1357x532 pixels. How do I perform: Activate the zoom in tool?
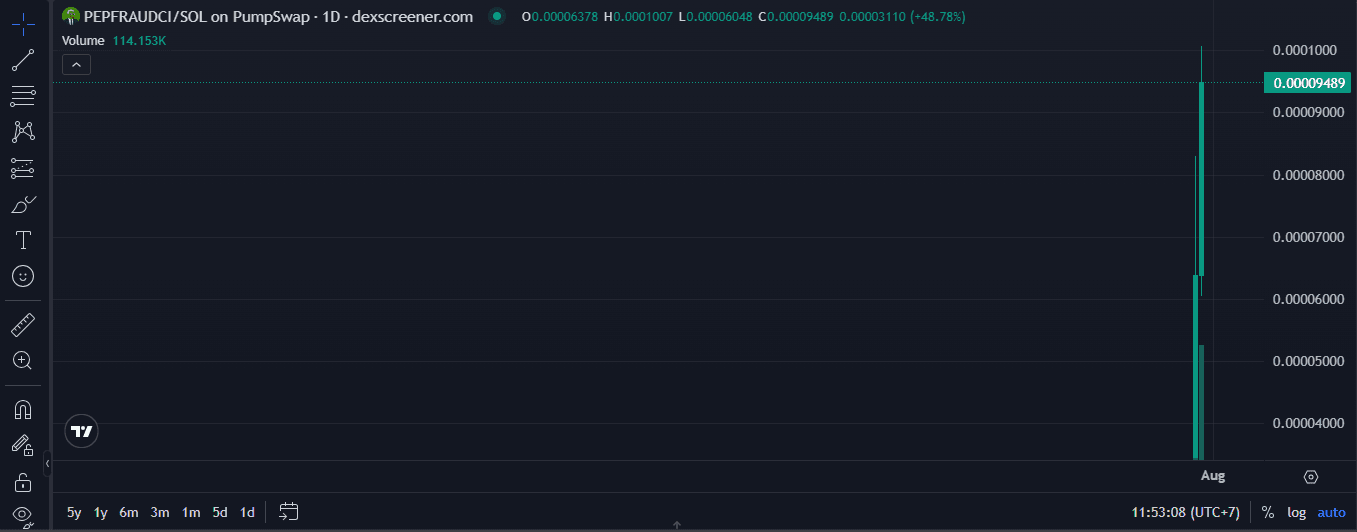click(x=23, y=360)
